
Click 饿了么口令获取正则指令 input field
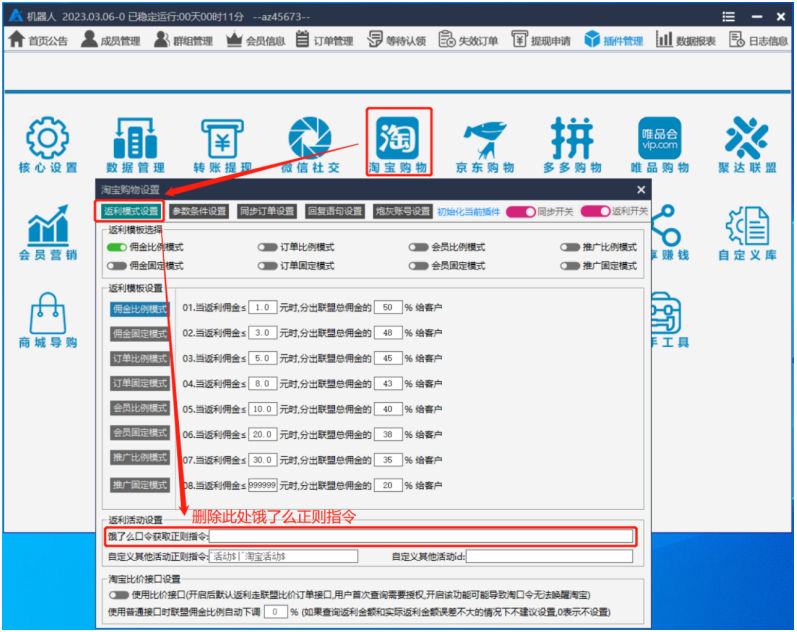pyautogui.click(x=421, y=536)
